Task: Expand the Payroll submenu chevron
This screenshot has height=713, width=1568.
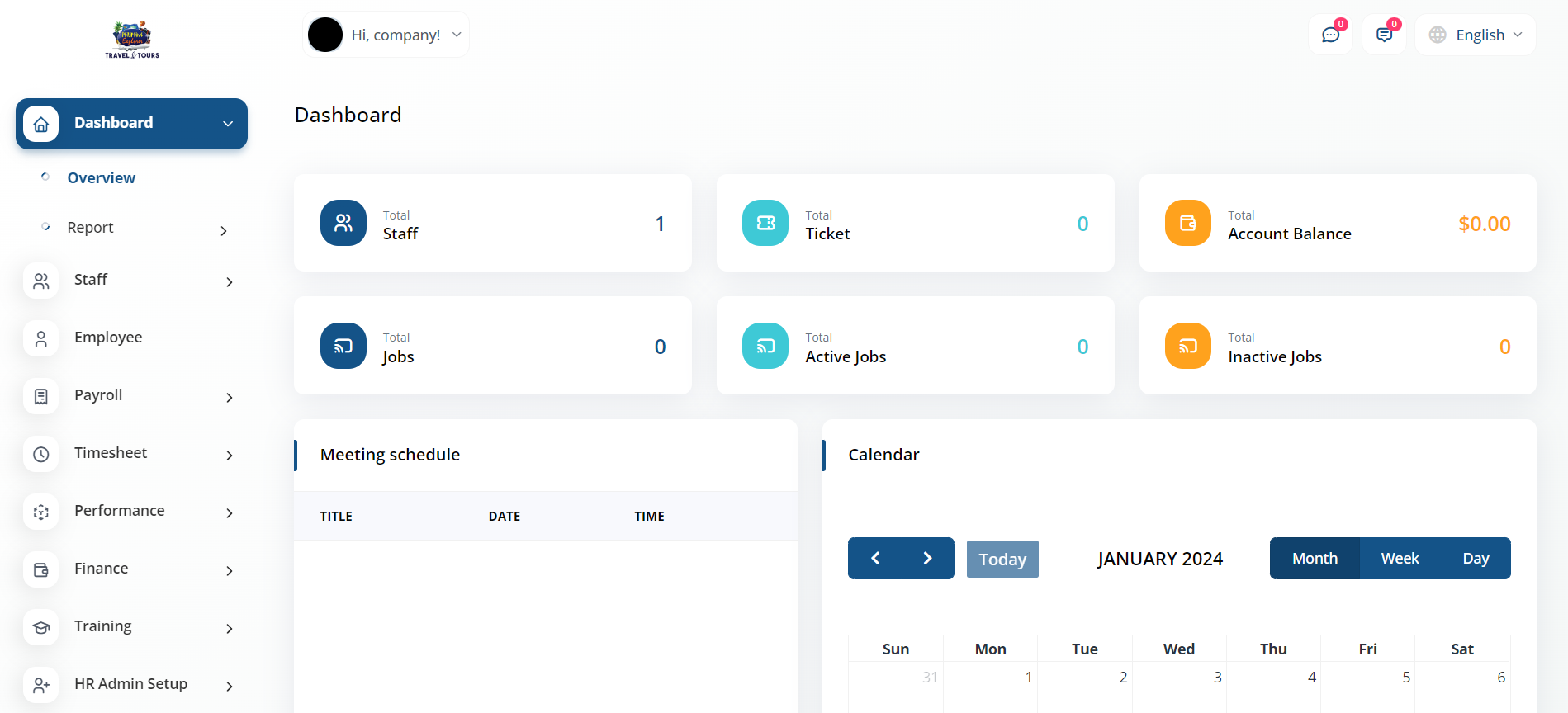Action: coord(230,398)
